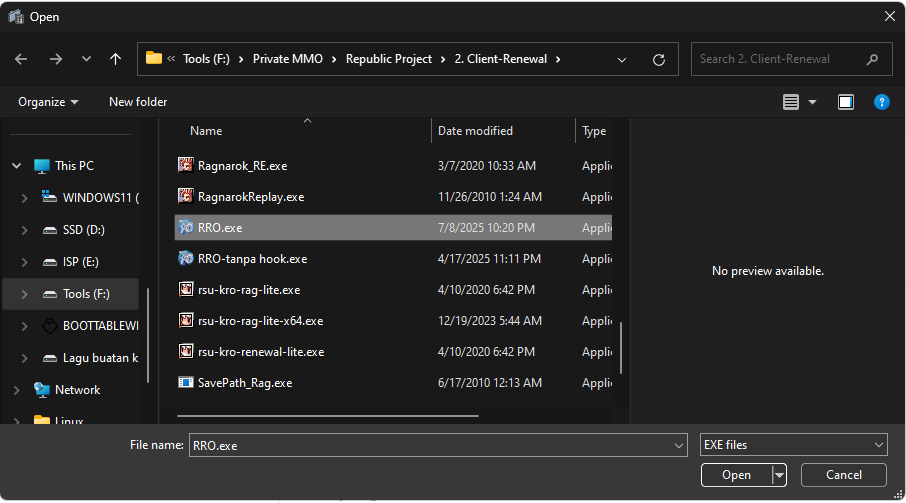The height and width of the screenshot is (503, 906).
Task: Click the Open button
Action: pos(736,475)
